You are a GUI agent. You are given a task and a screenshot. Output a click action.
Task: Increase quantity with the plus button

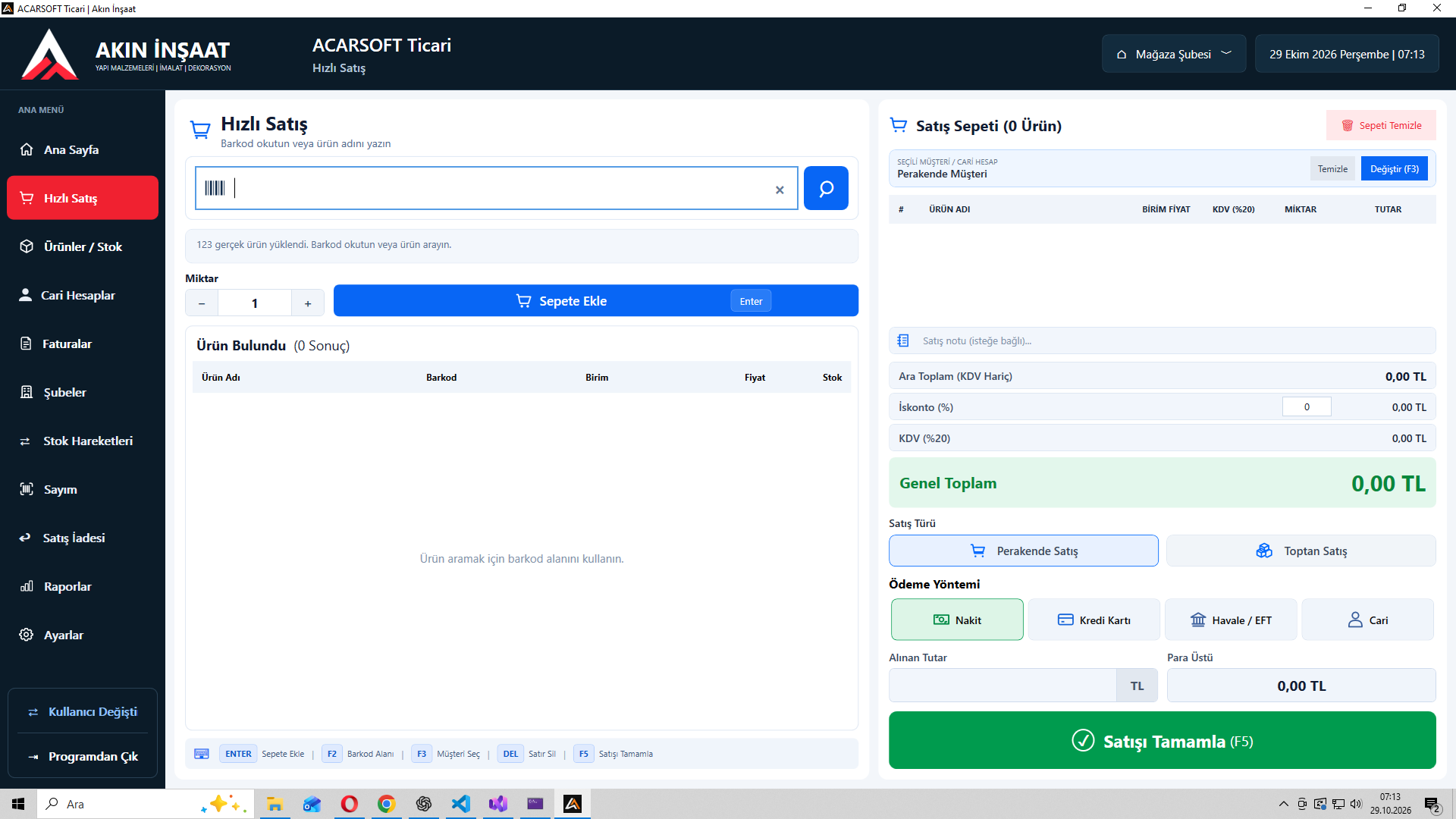click(x=308, y=303)
